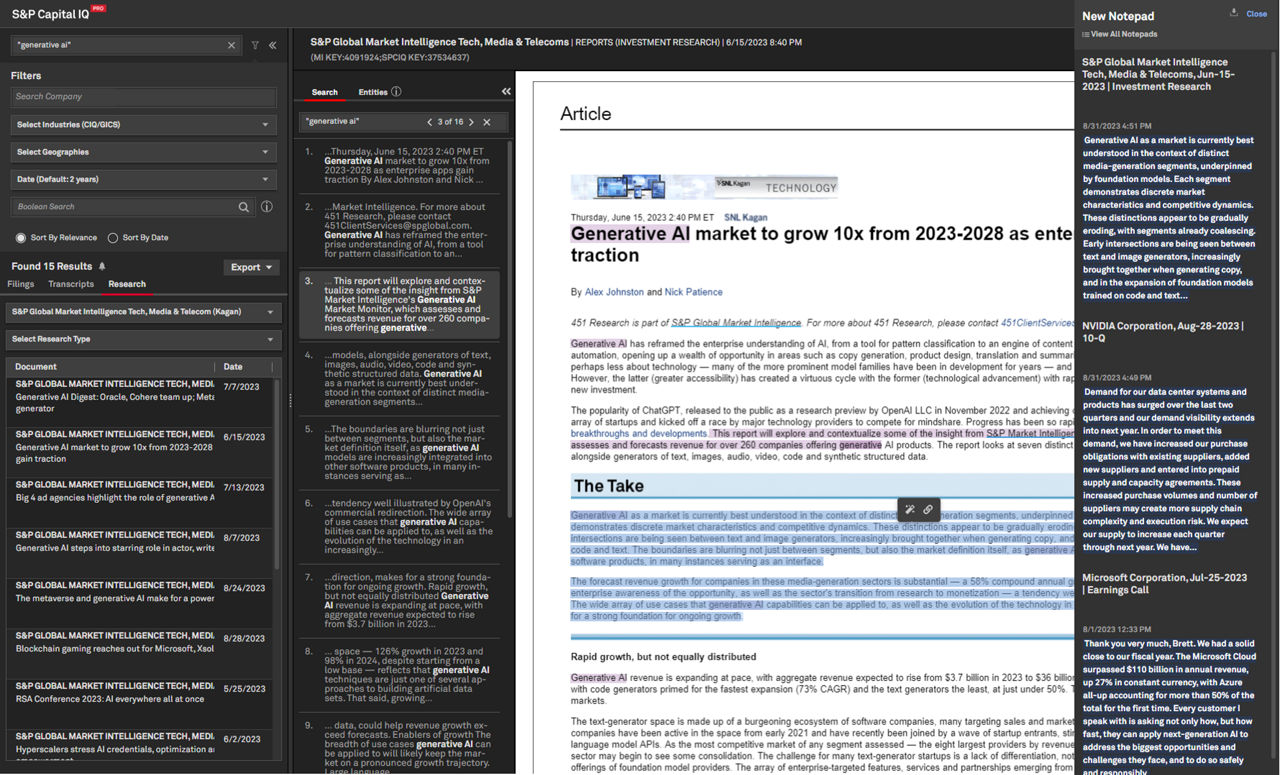Click the info icon next to the Entities tab

tap(396, 91)
